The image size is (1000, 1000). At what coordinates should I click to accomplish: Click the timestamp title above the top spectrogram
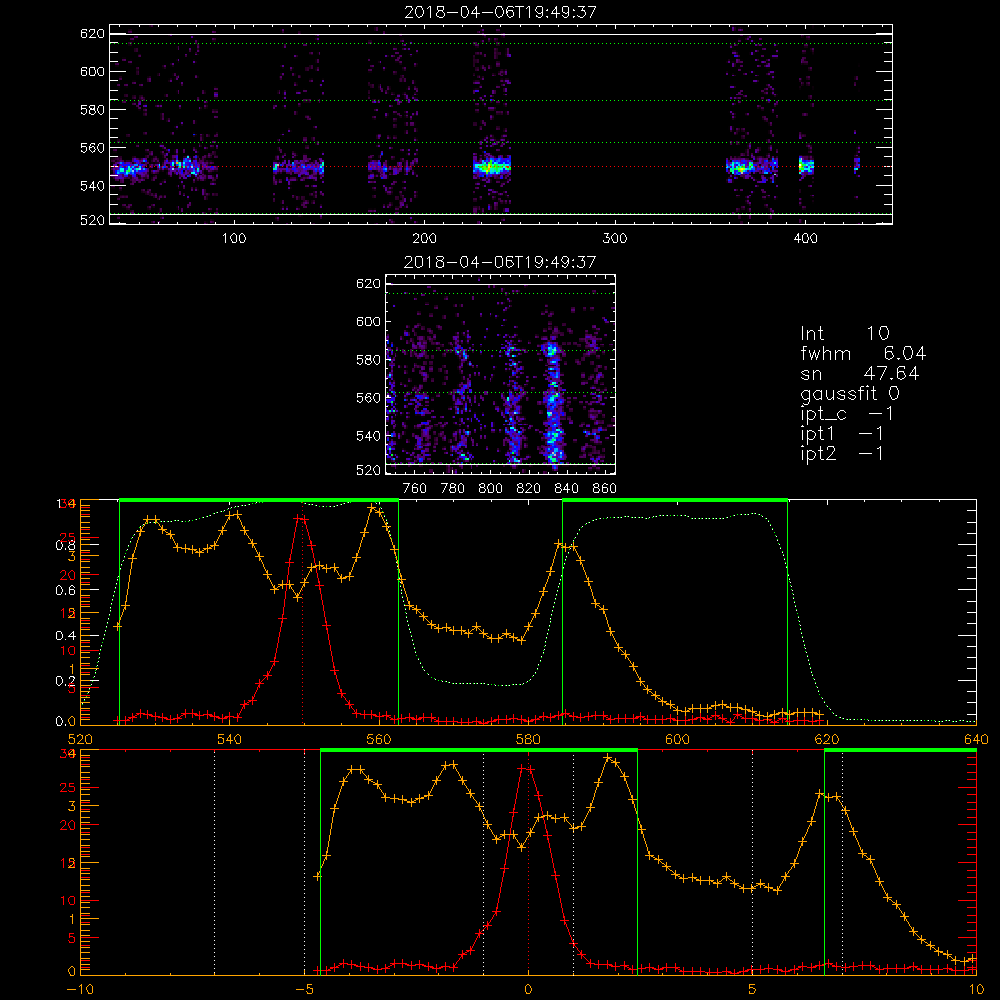pyautogui.click(x=501, y=12)
